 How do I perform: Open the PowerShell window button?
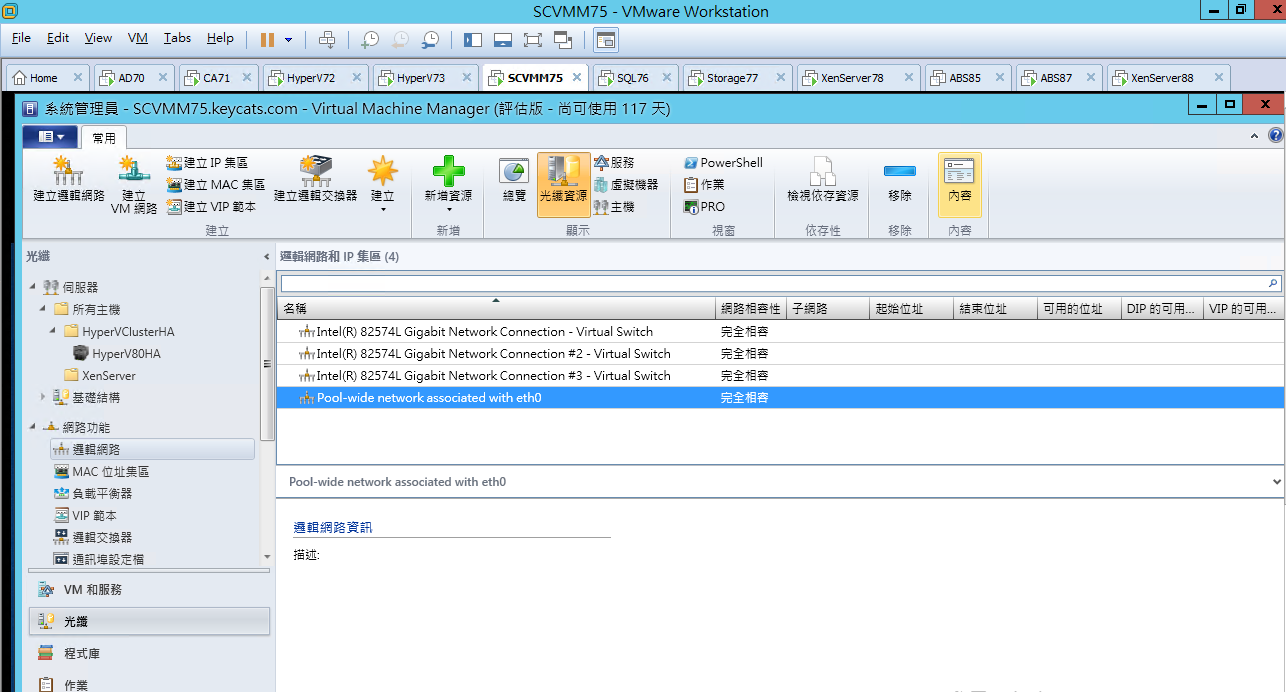(x=723, y=162)
